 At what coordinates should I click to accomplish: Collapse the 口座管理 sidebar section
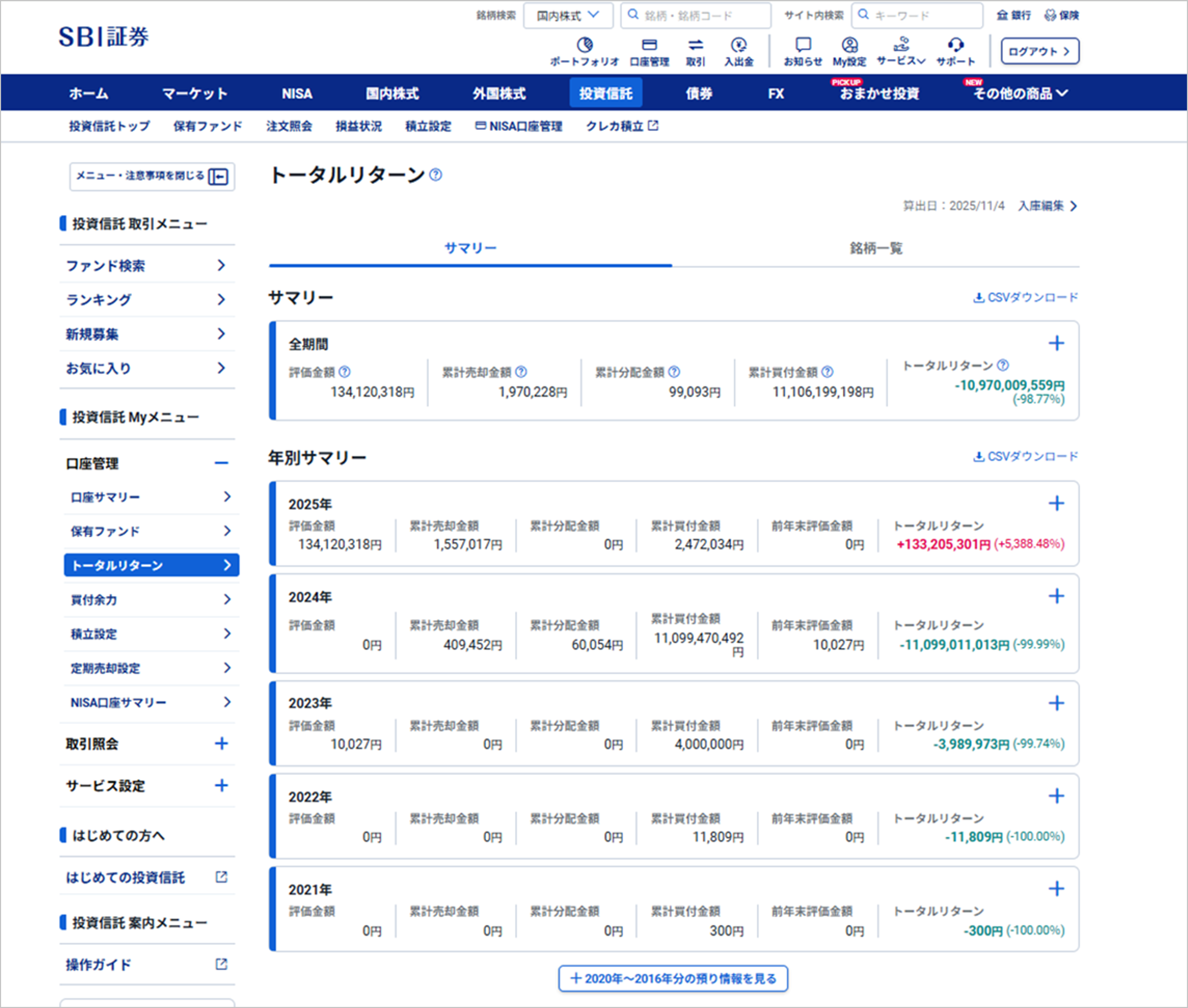click(x=221, y=463)
